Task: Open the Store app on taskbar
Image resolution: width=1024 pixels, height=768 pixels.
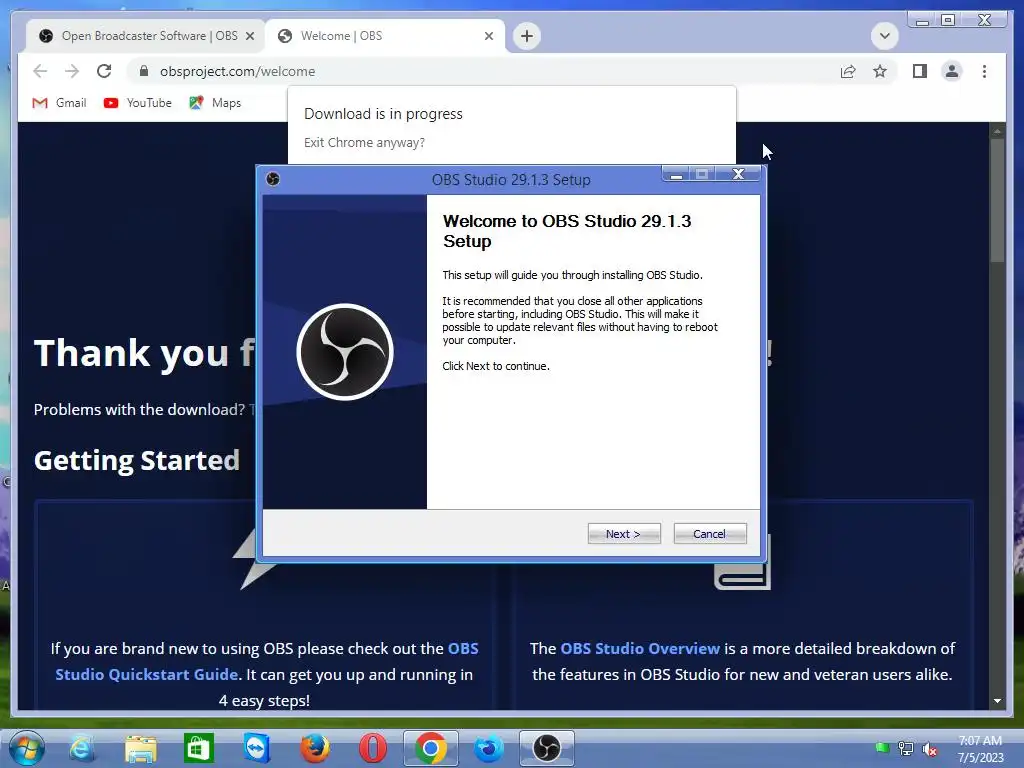Action: point(199,748)
